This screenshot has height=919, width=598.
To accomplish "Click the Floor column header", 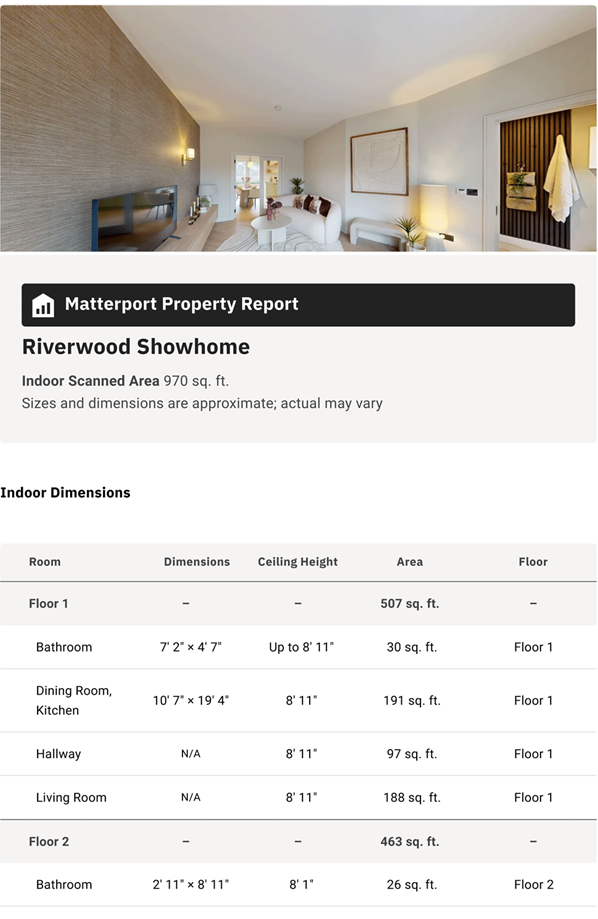I will 533,562.
